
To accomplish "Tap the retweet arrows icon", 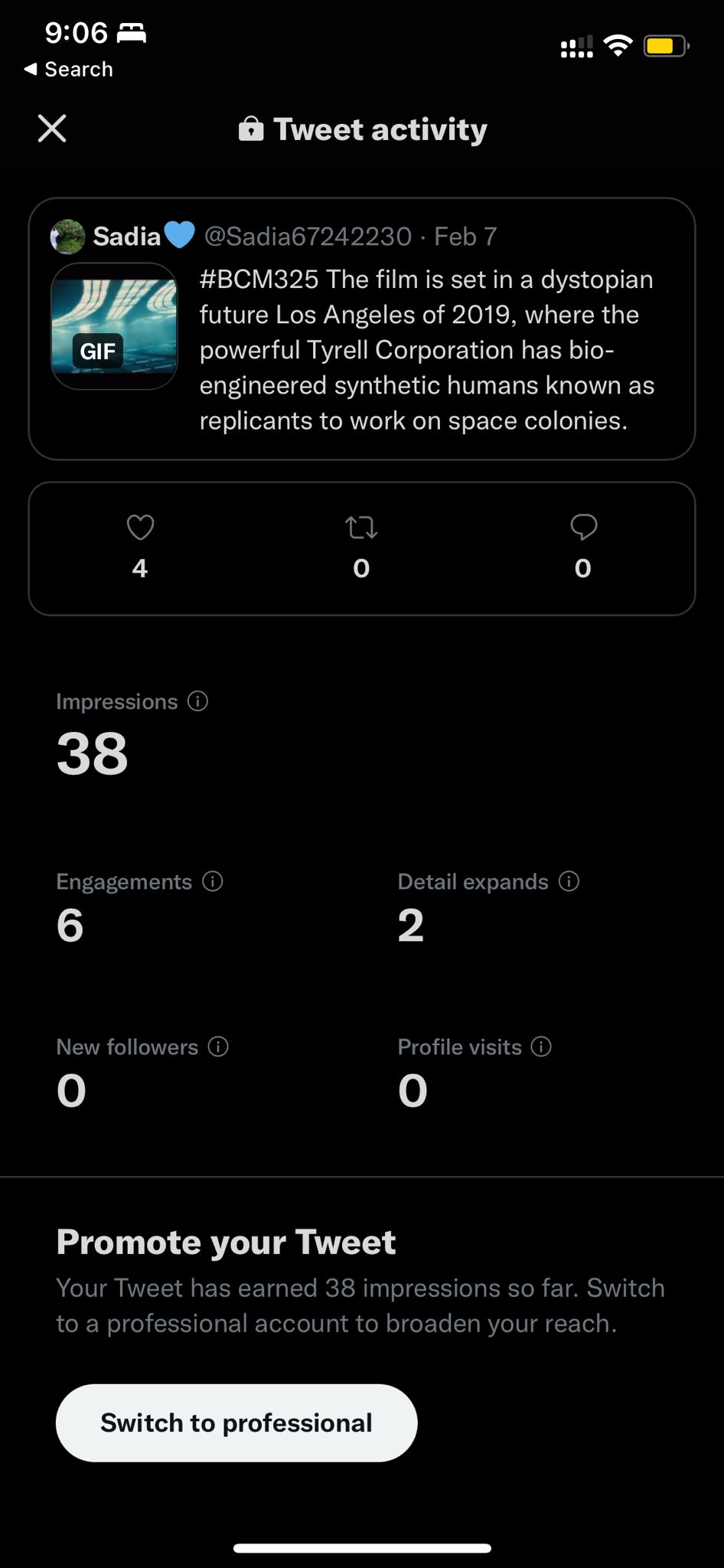I will tap(361, 528).
